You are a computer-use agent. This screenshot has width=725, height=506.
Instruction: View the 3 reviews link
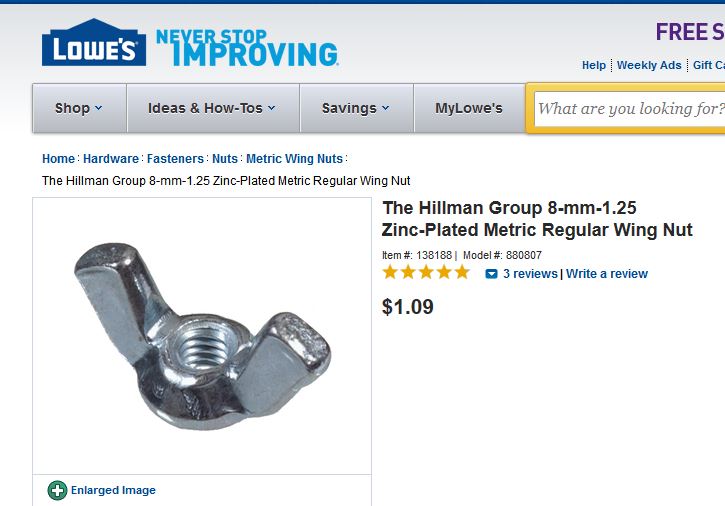pyautogui.click(x=530, y=274)
